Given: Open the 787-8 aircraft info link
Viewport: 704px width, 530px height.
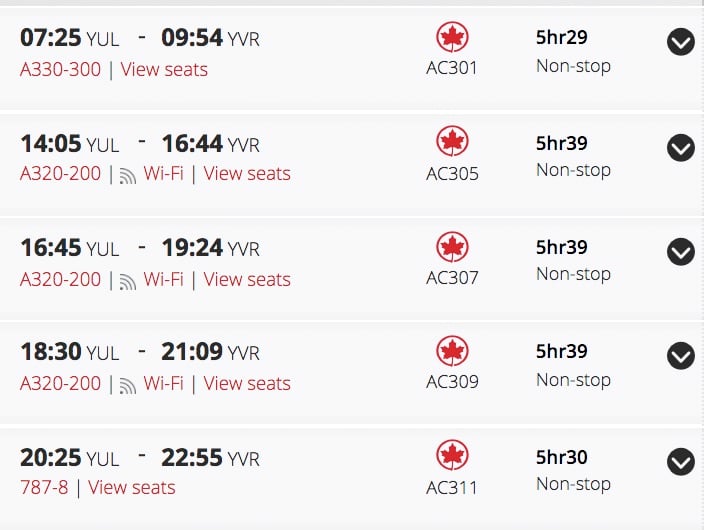Looking at the screenshot, I should (44, 487).
